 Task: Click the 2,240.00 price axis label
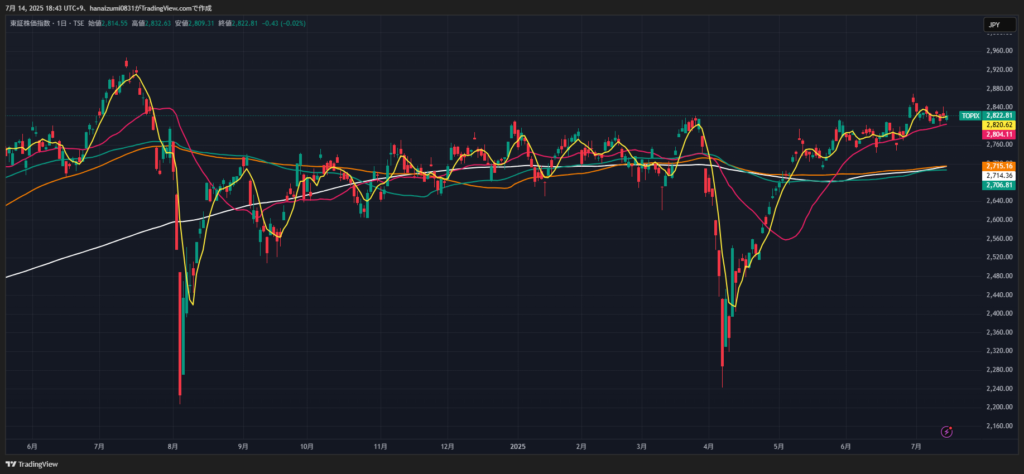999,388
